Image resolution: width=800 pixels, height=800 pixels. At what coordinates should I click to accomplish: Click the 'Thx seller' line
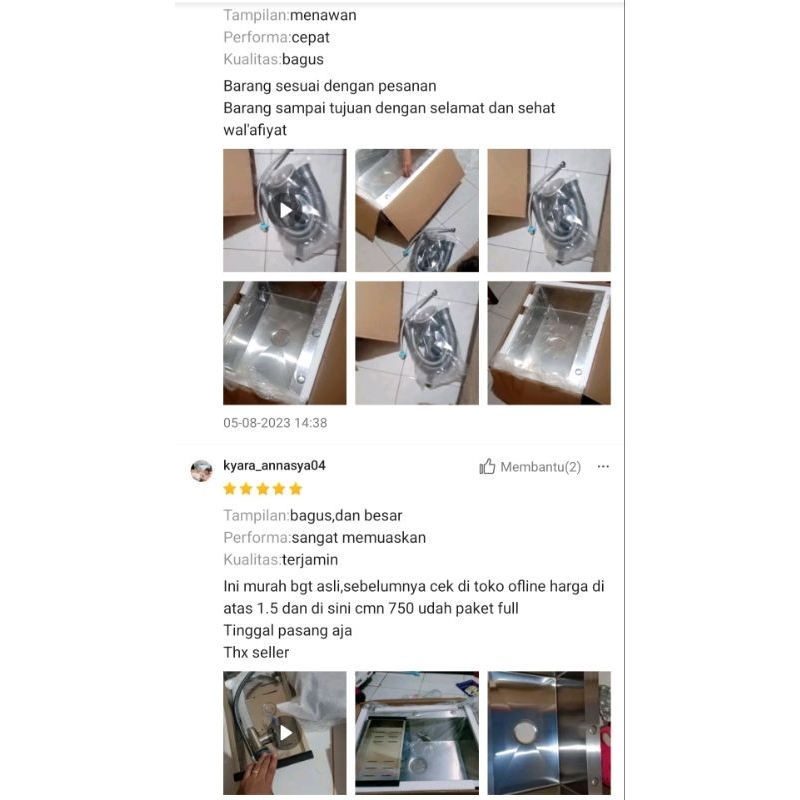coord(256,653)
